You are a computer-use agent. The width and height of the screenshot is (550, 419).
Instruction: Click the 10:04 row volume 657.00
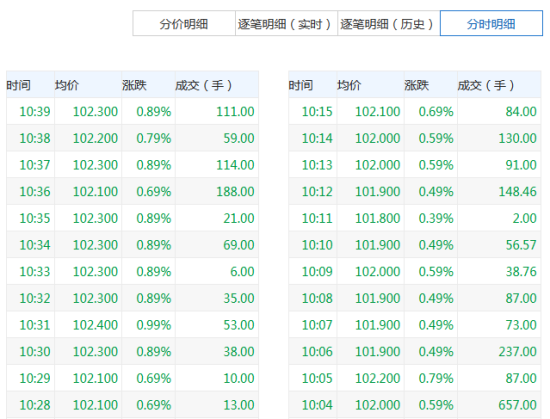[x=517, y=405]
